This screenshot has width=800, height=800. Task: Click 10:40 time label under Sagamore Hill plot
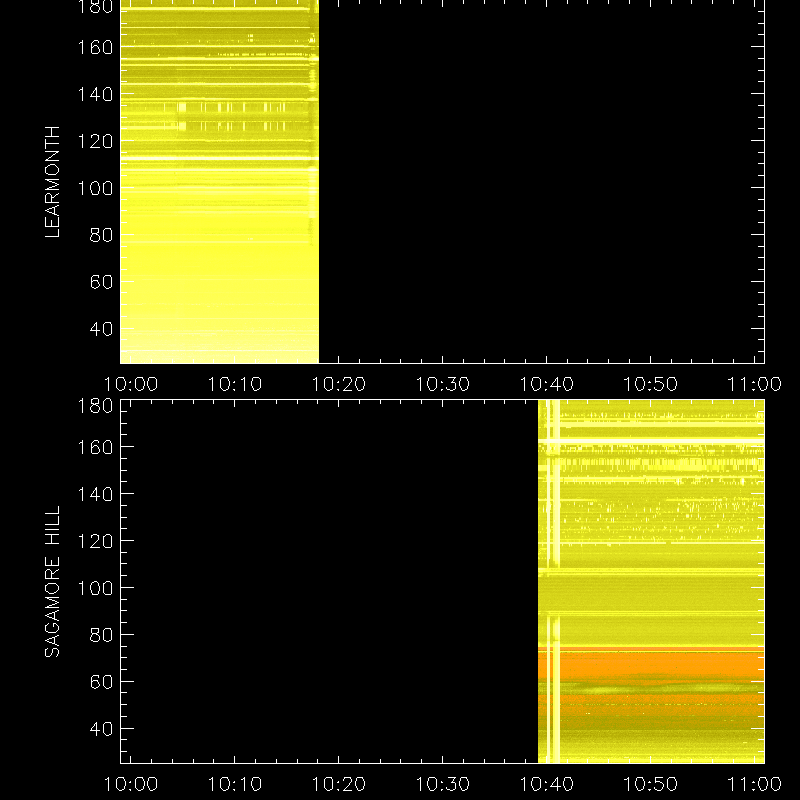(x=546, y=784)
